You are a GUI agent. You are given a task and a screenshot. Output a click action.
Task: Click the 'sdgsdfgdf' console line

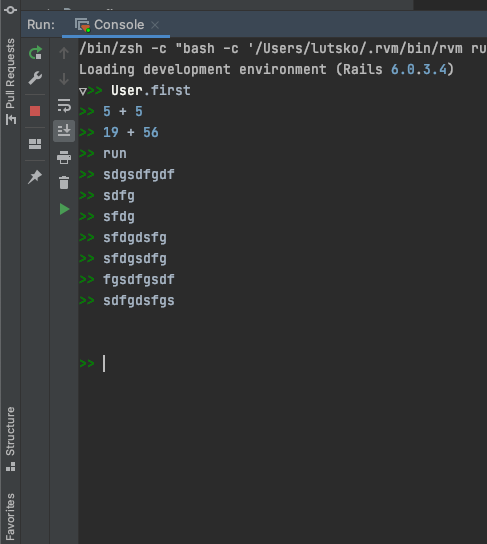point(139,175)
